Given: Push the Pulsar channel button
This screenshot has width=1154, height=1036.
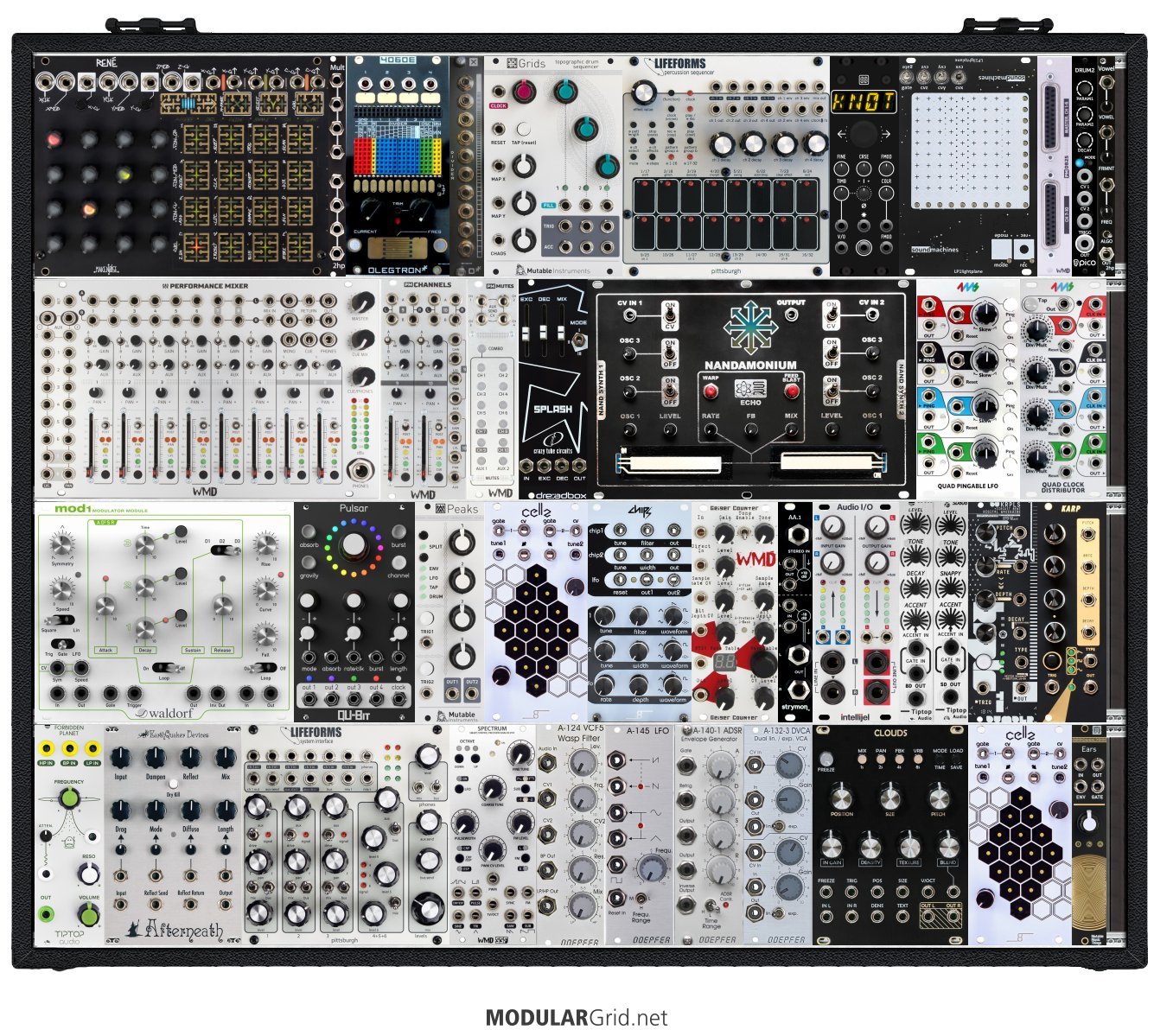Looking at the screenshot, I should pyautogui.click(x=398, y=562).
